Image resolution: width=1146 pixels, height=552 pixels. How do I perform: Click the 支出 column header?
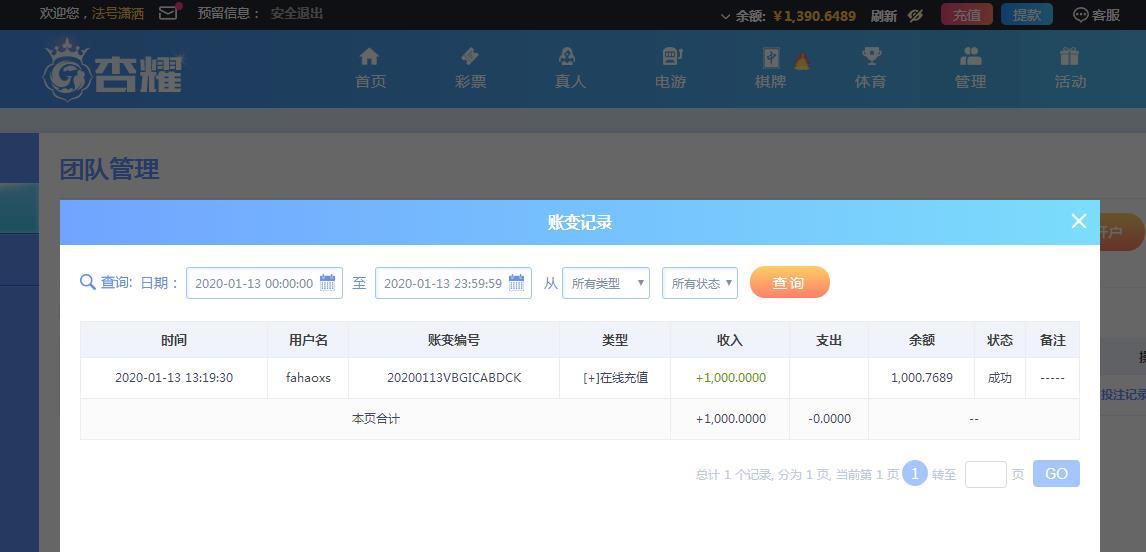(x=829, y=340)
